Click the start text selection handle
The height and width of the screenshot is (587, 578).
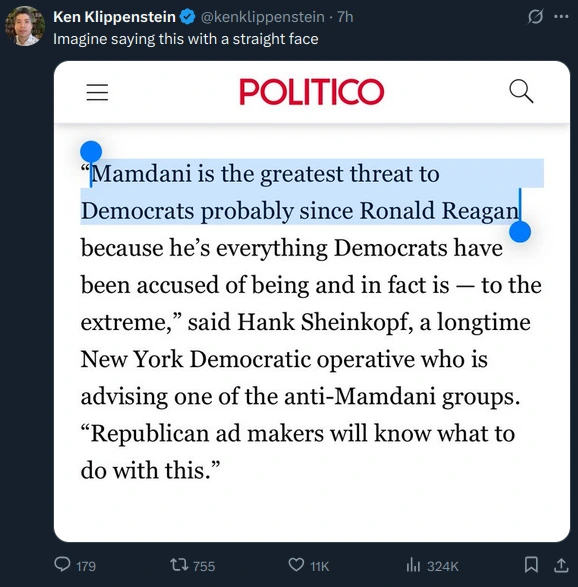(91, 152)
